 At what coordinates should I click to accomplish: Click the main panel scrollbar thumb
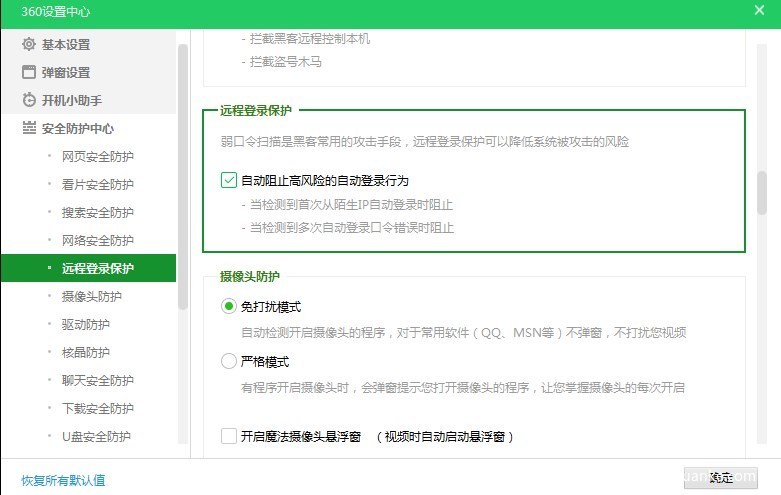pos(762,193)
